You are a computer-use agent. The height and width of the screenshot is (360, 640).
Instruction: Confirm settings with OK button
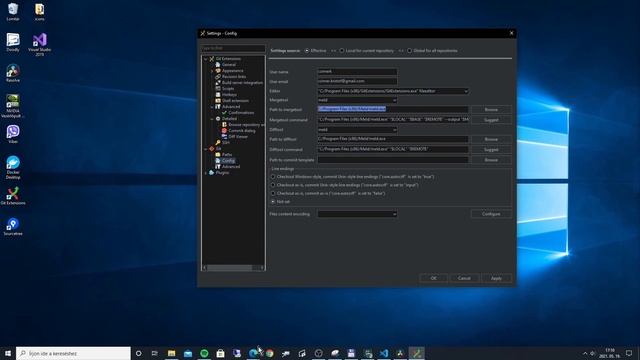click(x=433, y=278)
